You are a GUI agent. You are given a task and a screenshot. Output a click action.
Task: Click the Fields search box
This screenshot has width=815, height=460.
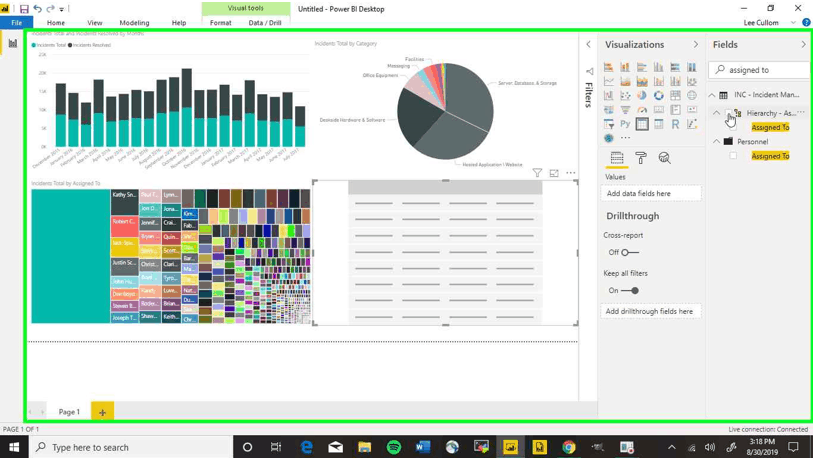click(x=759, y=70)
